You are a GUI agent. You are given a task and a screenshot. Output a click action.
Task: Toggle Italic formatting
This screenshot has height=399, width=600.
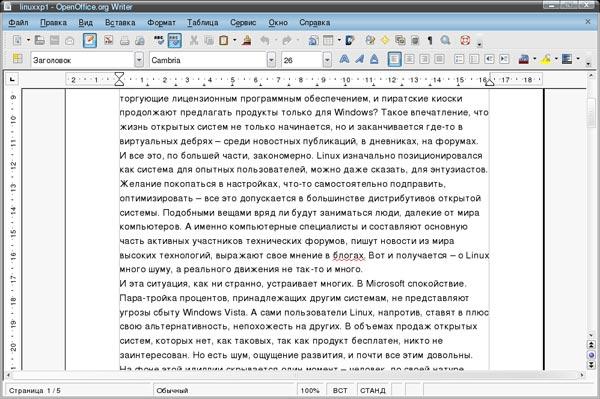coord(359,59)
